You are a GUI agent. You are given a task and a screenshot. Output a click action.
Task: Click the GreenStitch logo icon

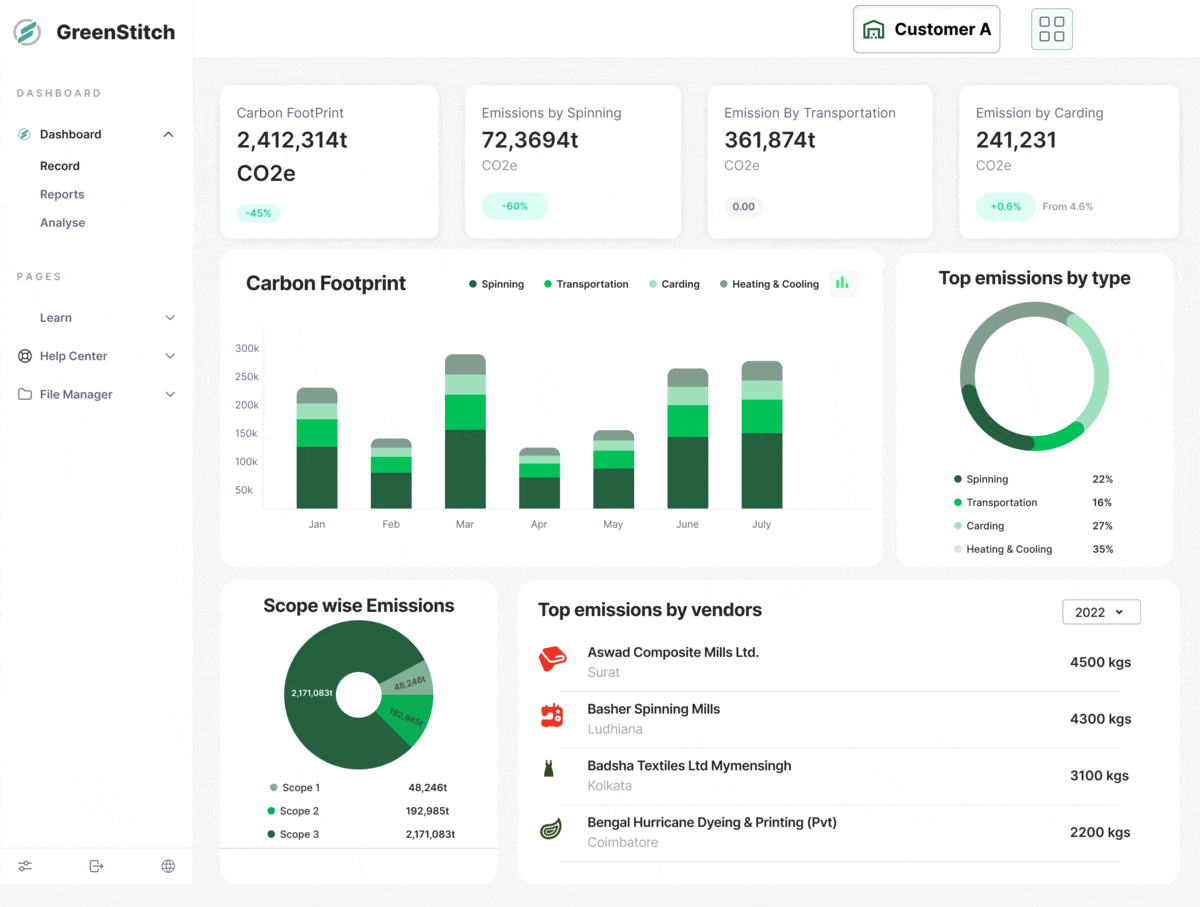coord(27,32)
